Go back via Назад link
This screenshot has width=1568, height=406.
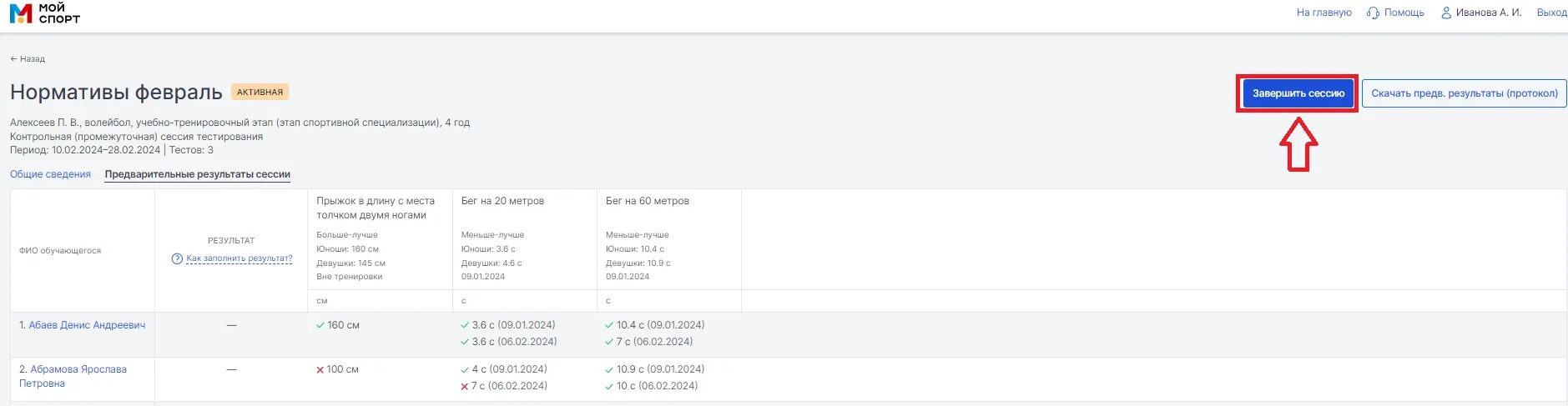pyautogui.click(x=28, y=59)
